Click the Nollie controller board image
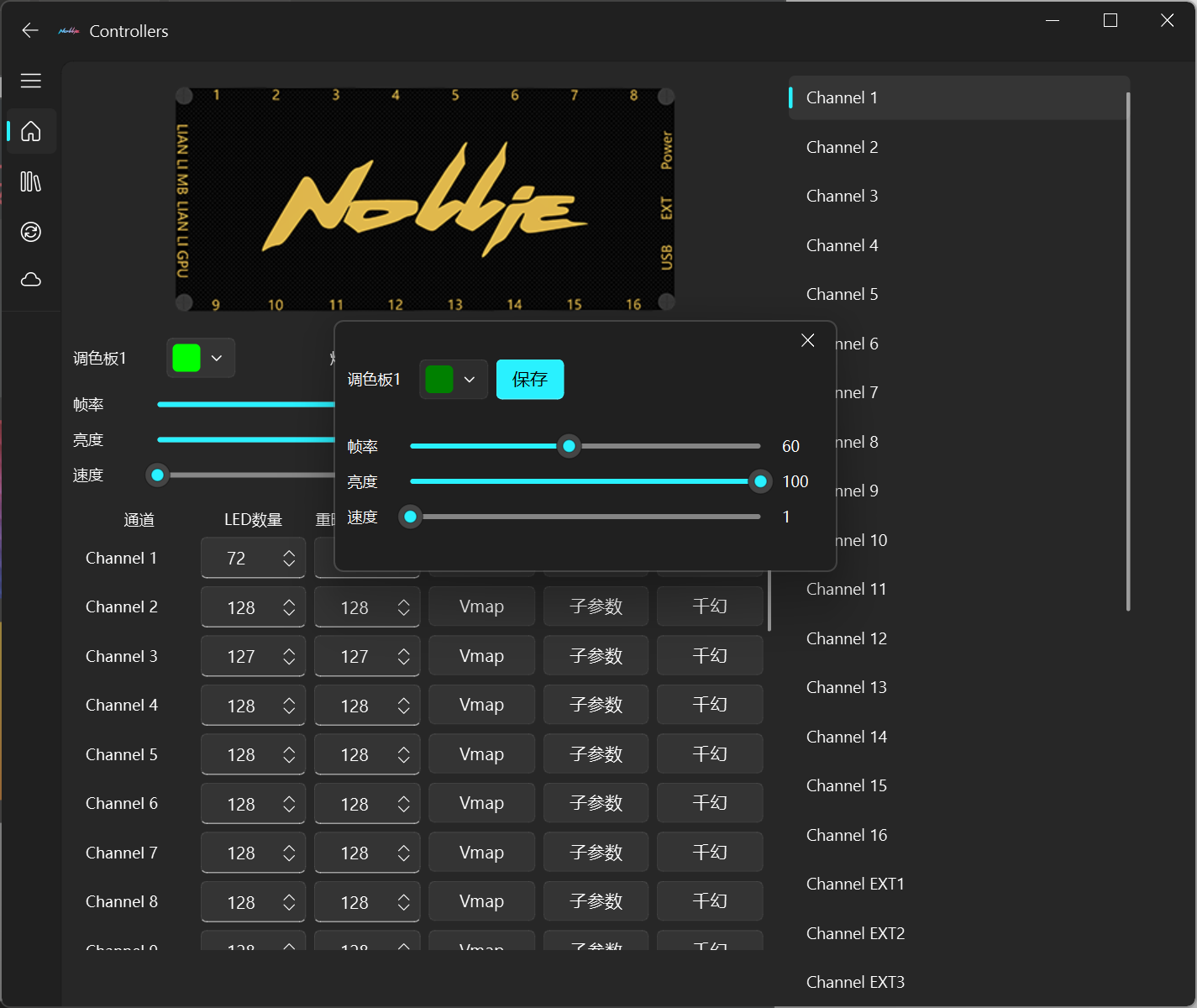This screenshot has width=1197, height=1008. tap(425, 199)
